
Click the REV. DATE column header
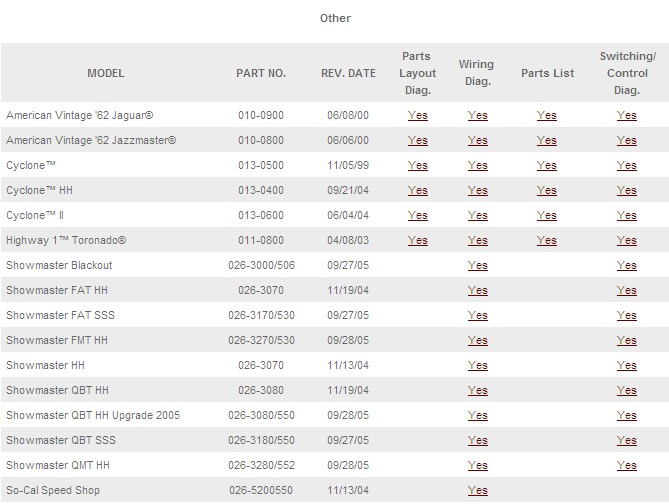(348, 73)
